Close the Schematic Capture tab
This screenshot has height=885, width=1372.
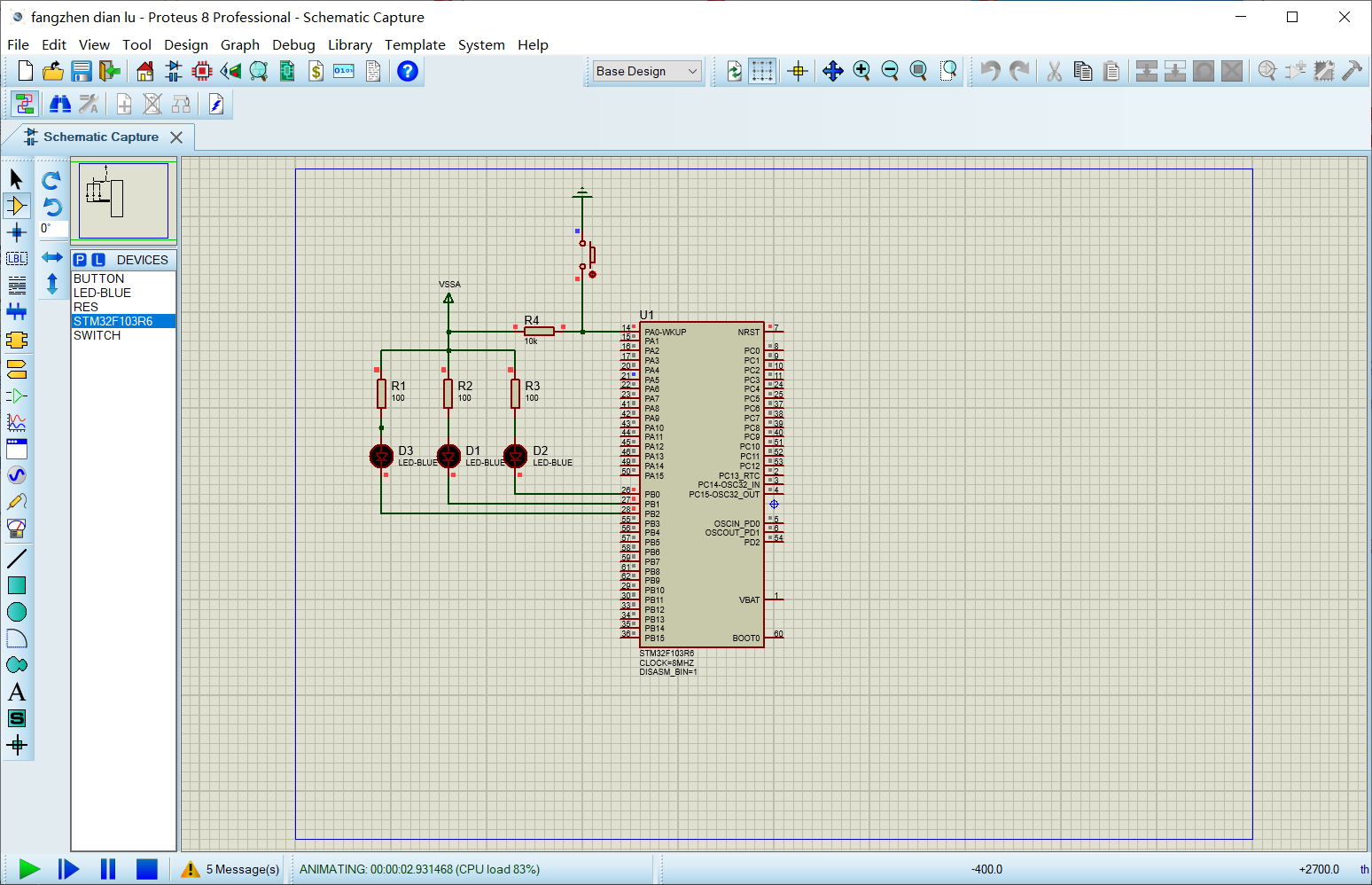(176, 137)
